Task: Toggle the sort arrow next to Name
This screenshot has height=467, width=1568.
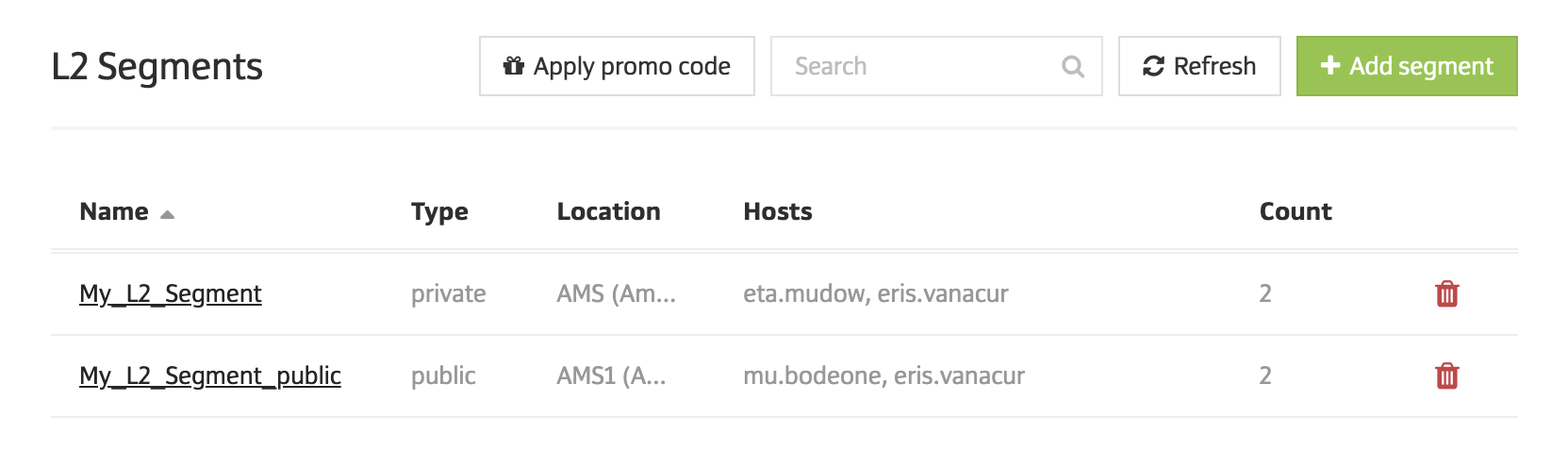Action: tap(168, 214)
